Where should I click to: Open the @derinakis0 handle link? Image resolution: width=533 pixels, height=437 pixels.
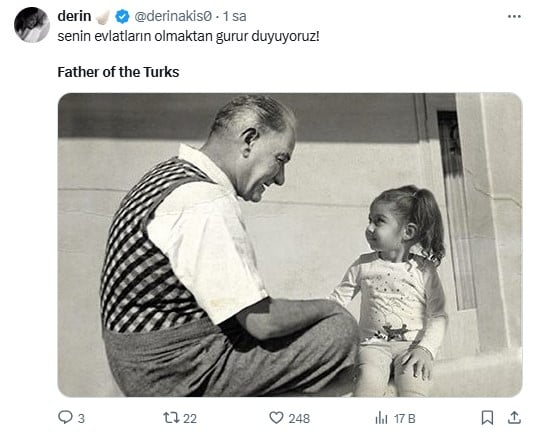[173, 16]
